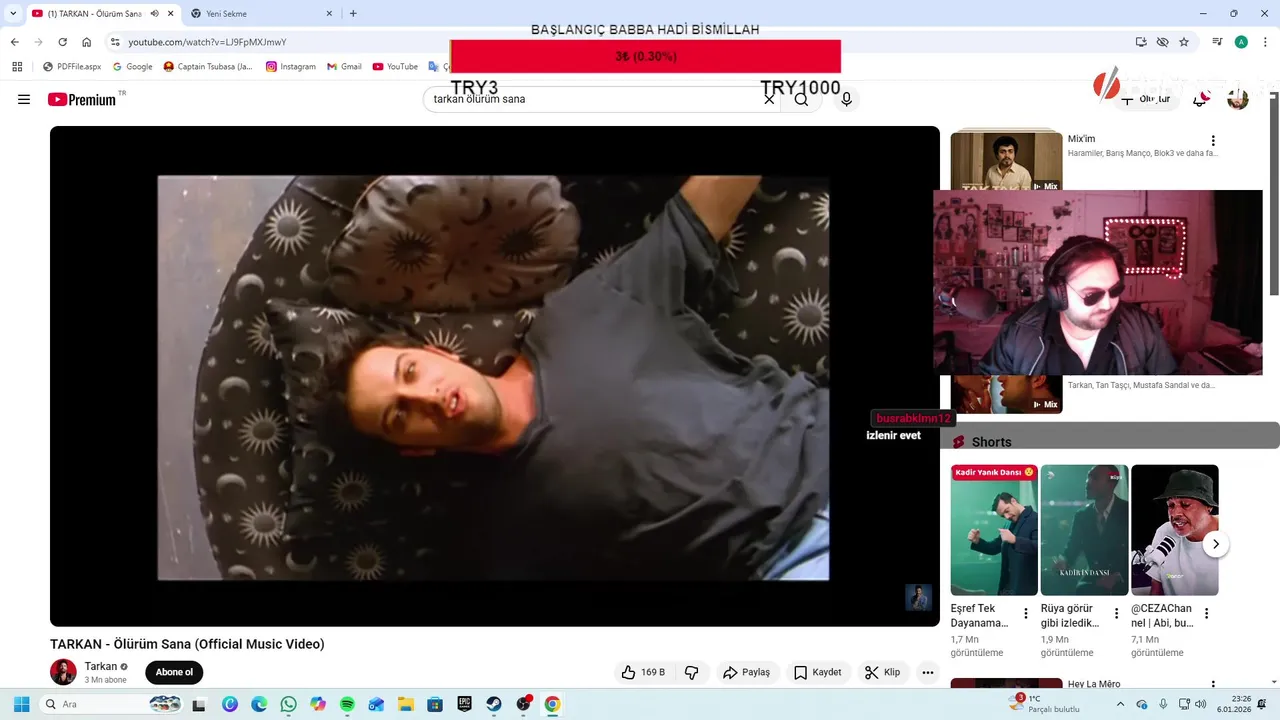This screenshot has width=1280, height=720.
Task: Mute the TARKAN tab audio
Action: pyautogui.click(x=155, y=14)
